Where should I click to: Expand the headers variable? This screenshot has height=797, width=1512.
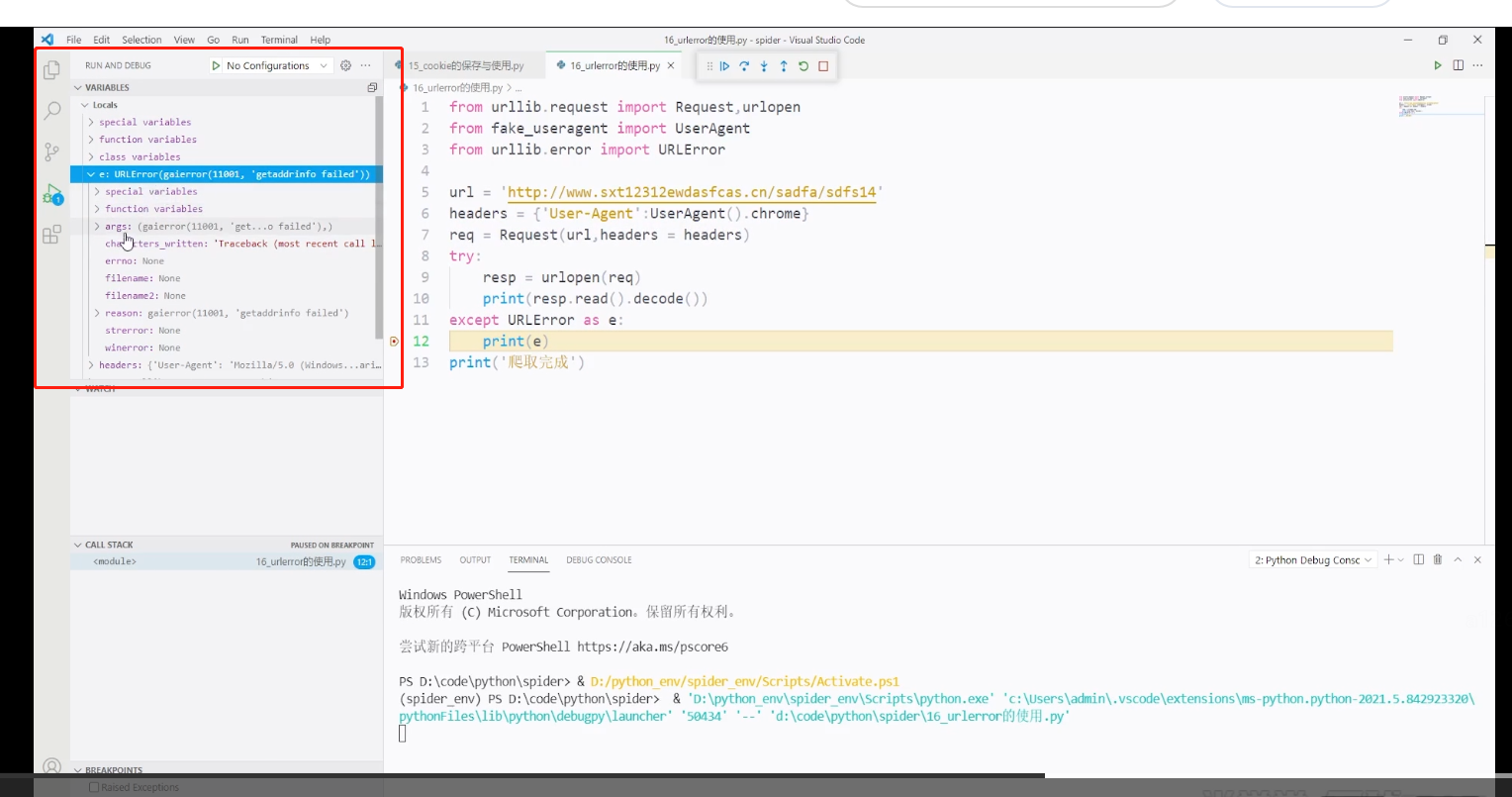91,364
